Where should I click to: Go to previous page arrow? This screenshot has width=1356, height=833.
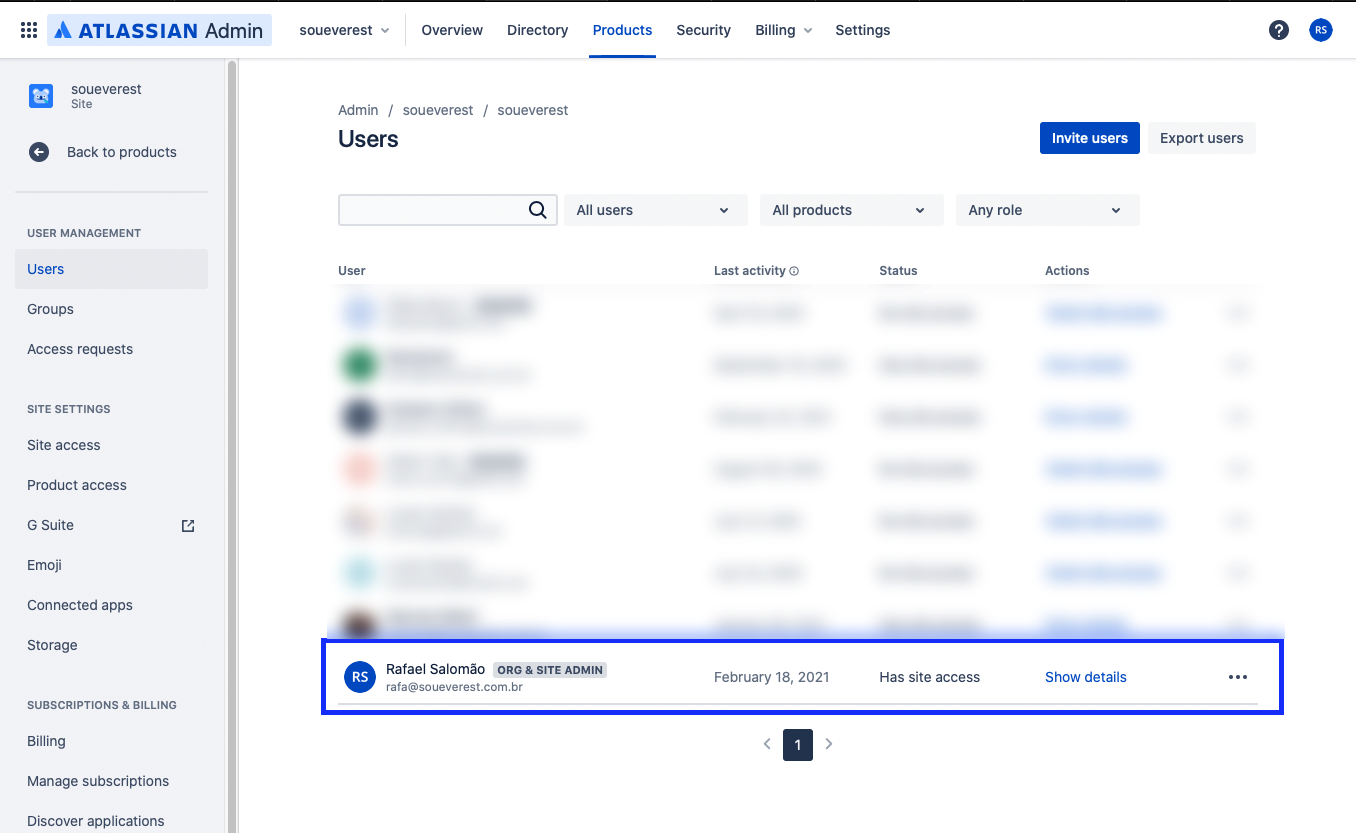click(x=767, y=744)
